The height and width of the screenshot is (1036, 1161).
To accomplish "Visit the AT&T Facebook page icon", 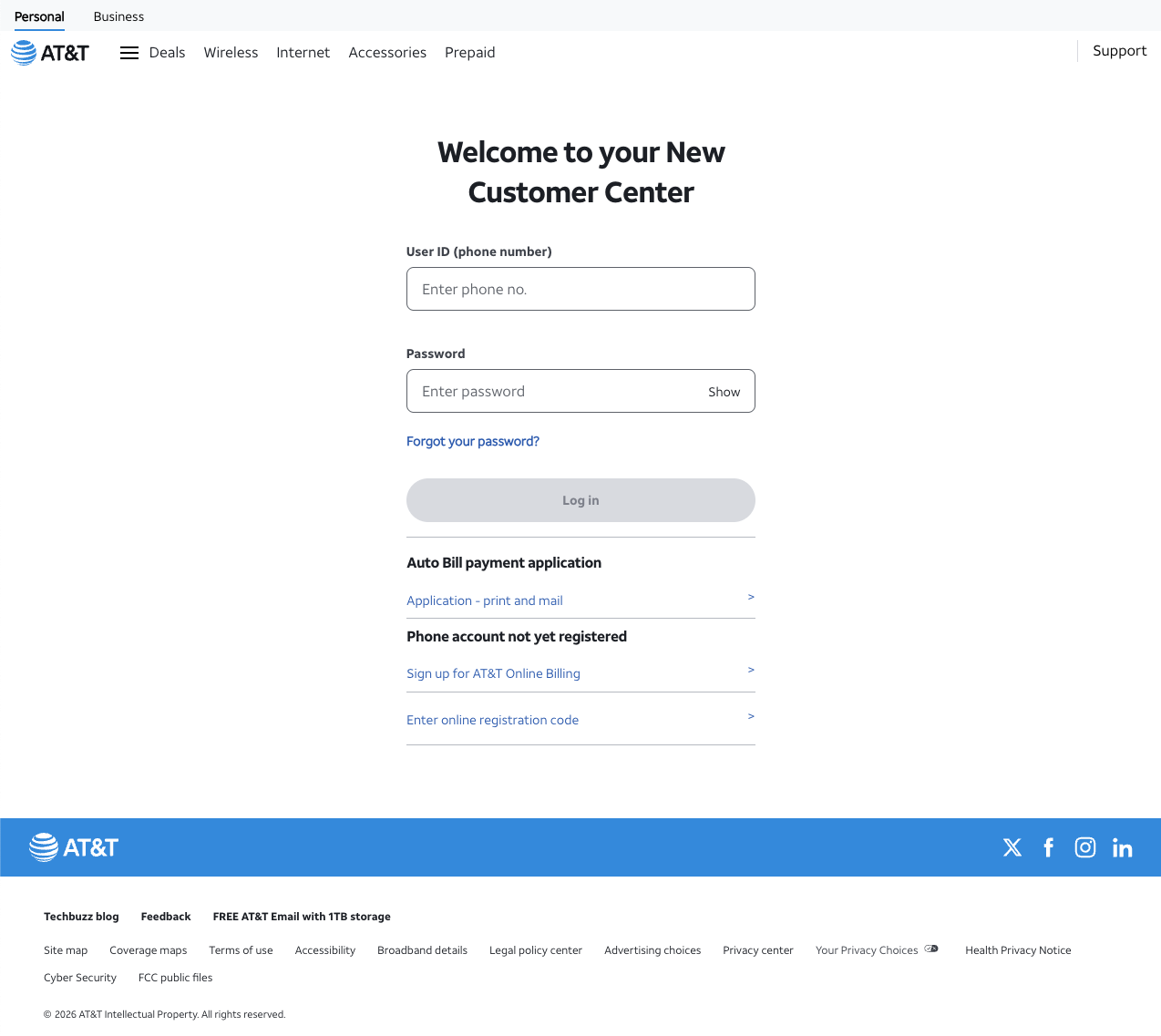I will (1049, 847).
